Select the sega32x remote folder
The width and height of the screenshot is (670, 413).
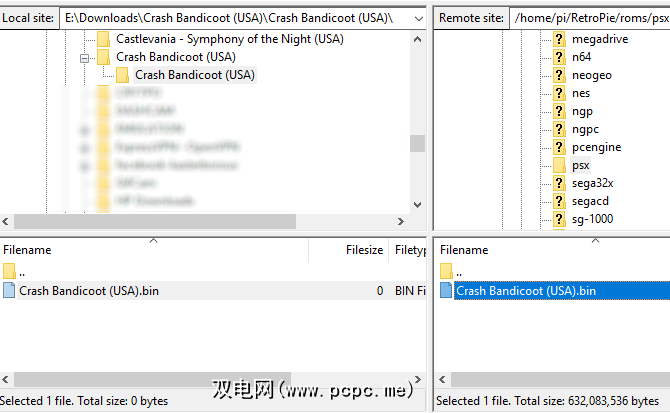pyautogui.click(x=592, y=183)
